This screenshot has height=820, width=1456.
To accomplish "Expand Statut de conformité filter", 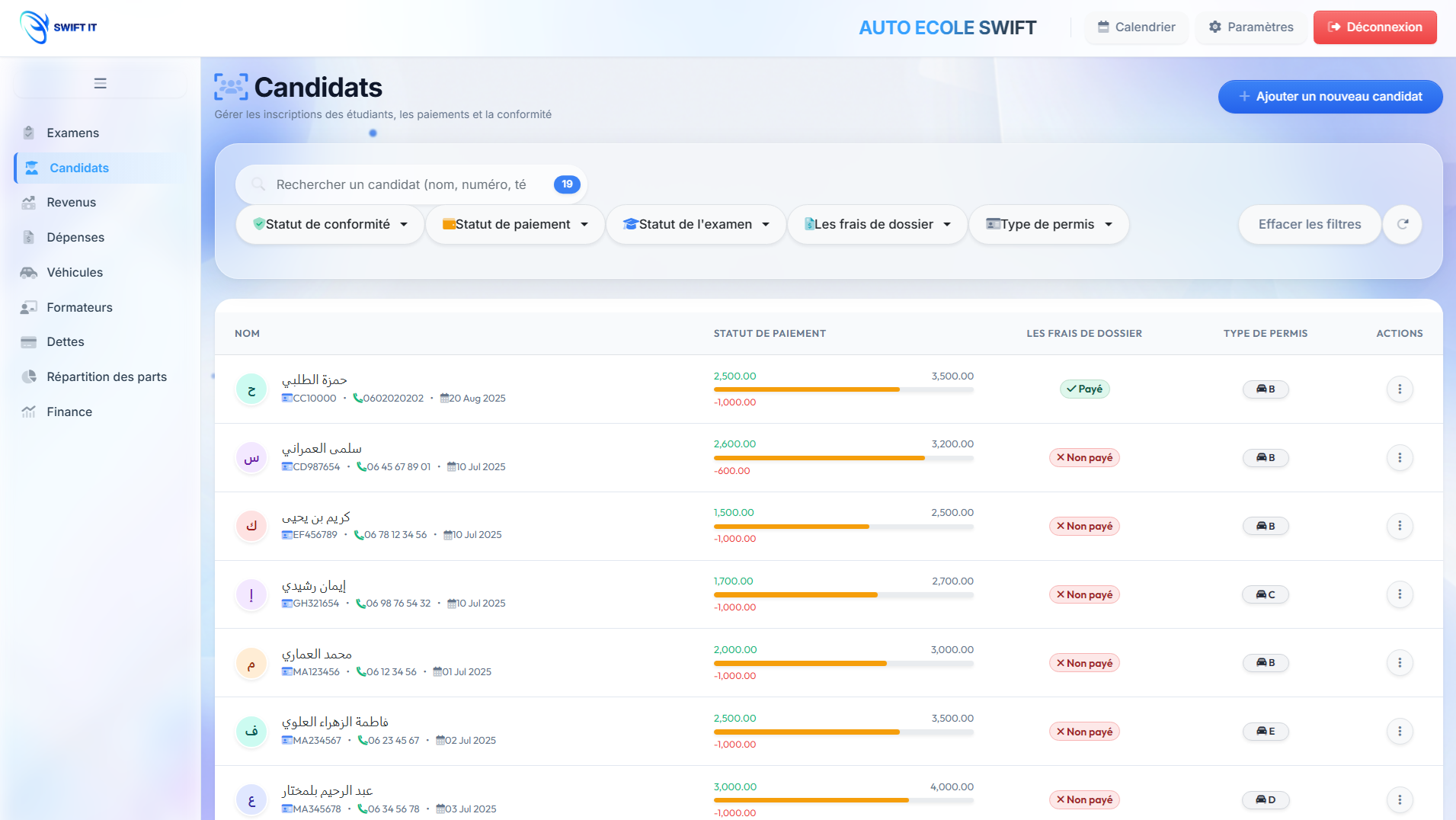I will click(x=330, y=224).
